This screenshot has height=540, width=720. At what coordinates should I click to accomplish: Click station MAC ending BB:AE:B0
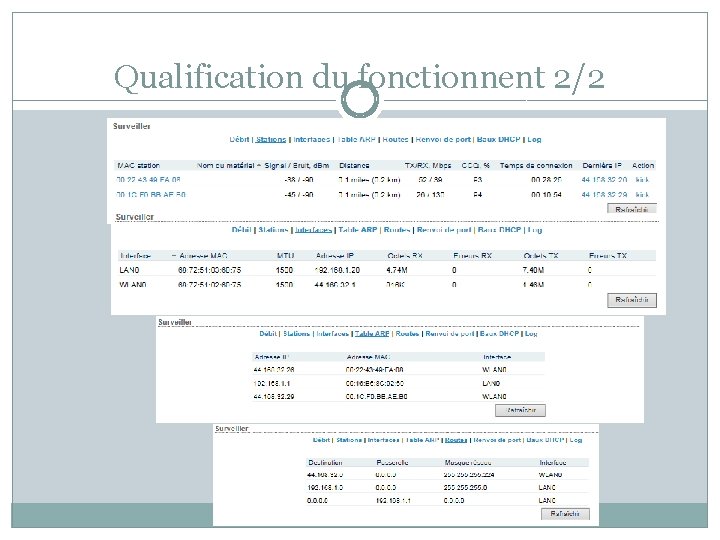pyautogui.click(x=151, y=195)
